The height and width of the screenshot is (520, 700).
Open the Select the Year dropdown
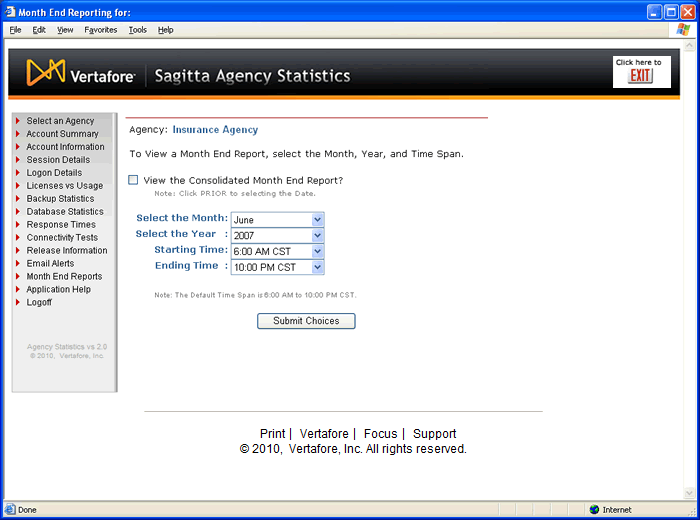[317, 235]
